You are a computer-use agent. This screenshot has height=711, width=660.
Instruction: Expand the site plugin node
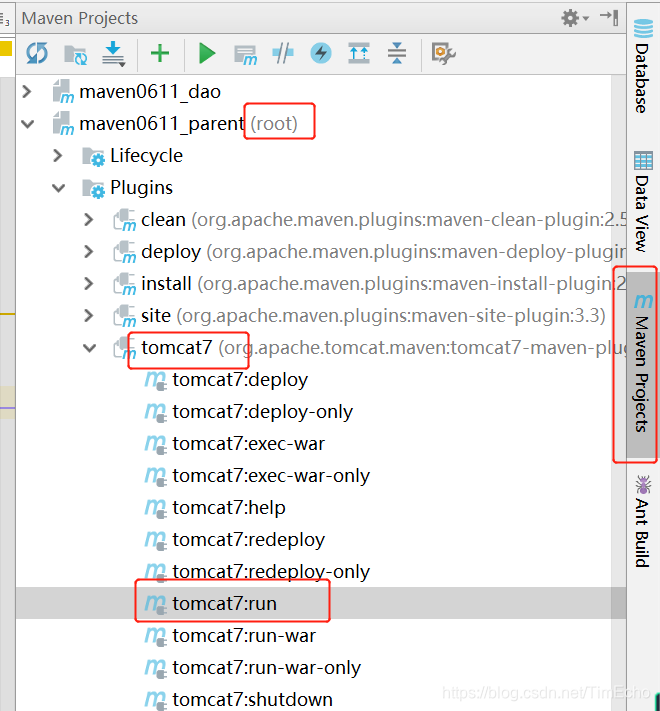pos(88,316)
